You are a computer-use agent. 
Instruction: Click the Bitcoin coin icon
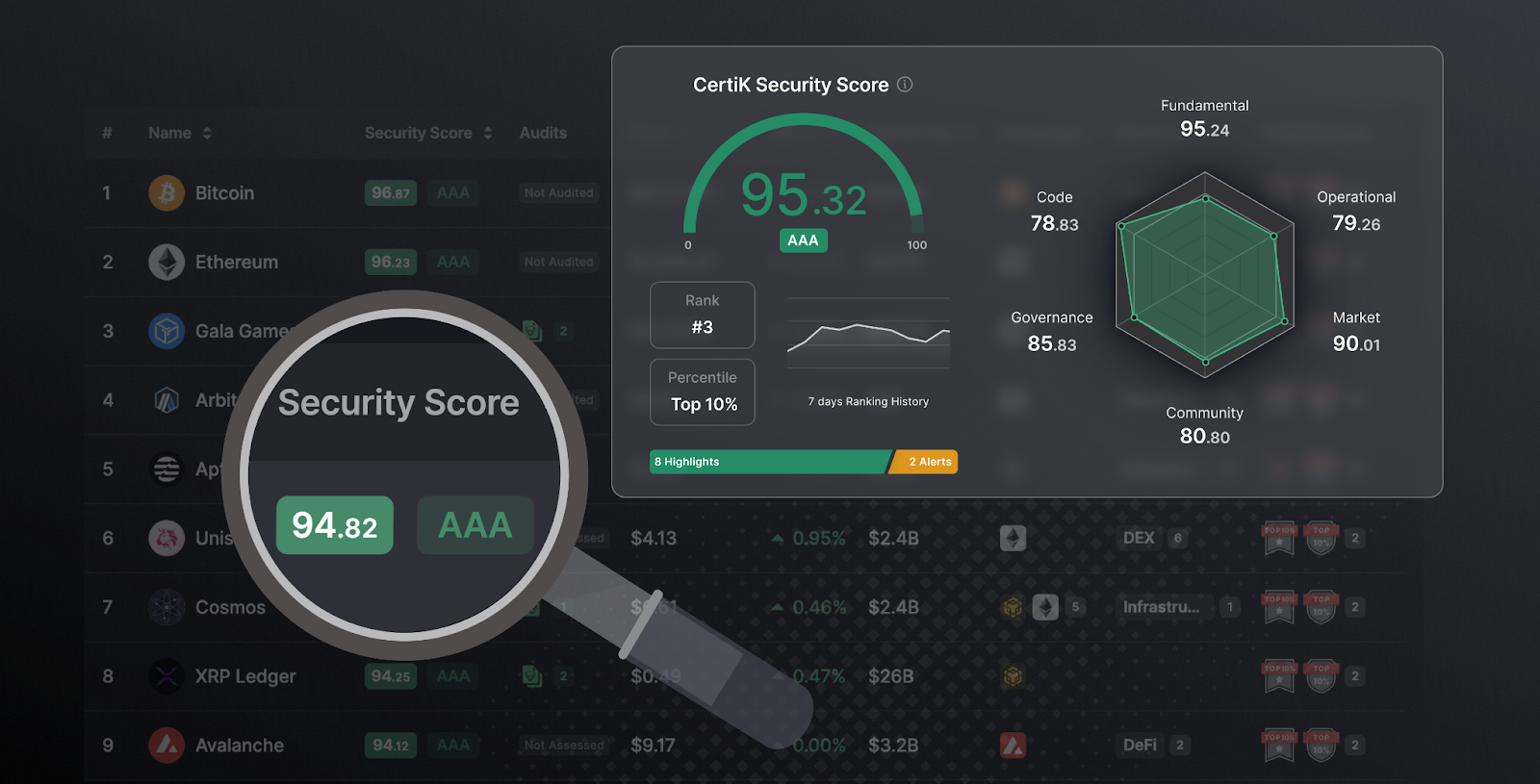pos(167,193)
